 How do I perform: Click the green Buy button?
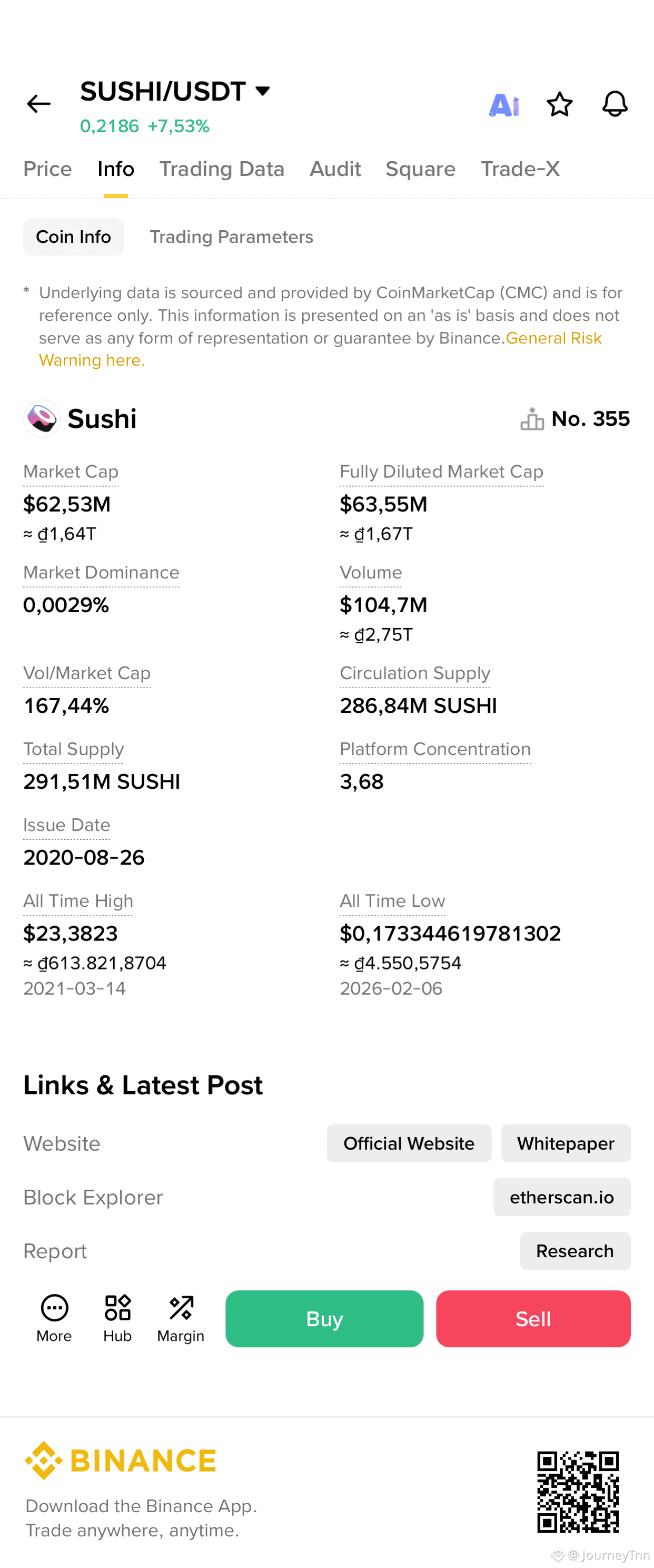(324, 1318)
